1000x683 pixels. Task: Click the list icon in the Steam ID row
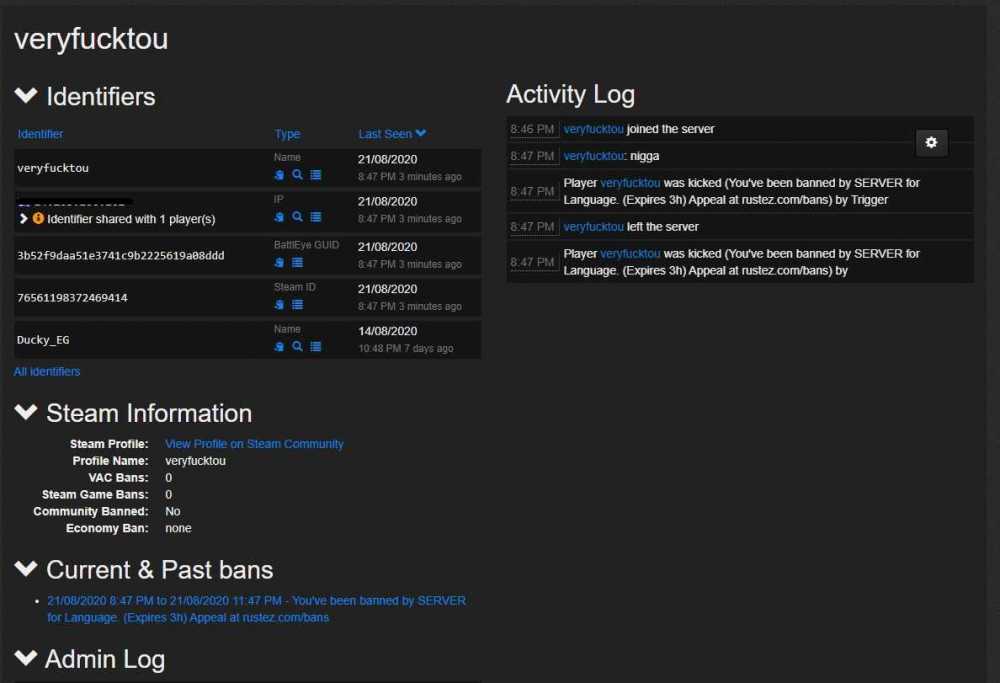tap(297, 305)
